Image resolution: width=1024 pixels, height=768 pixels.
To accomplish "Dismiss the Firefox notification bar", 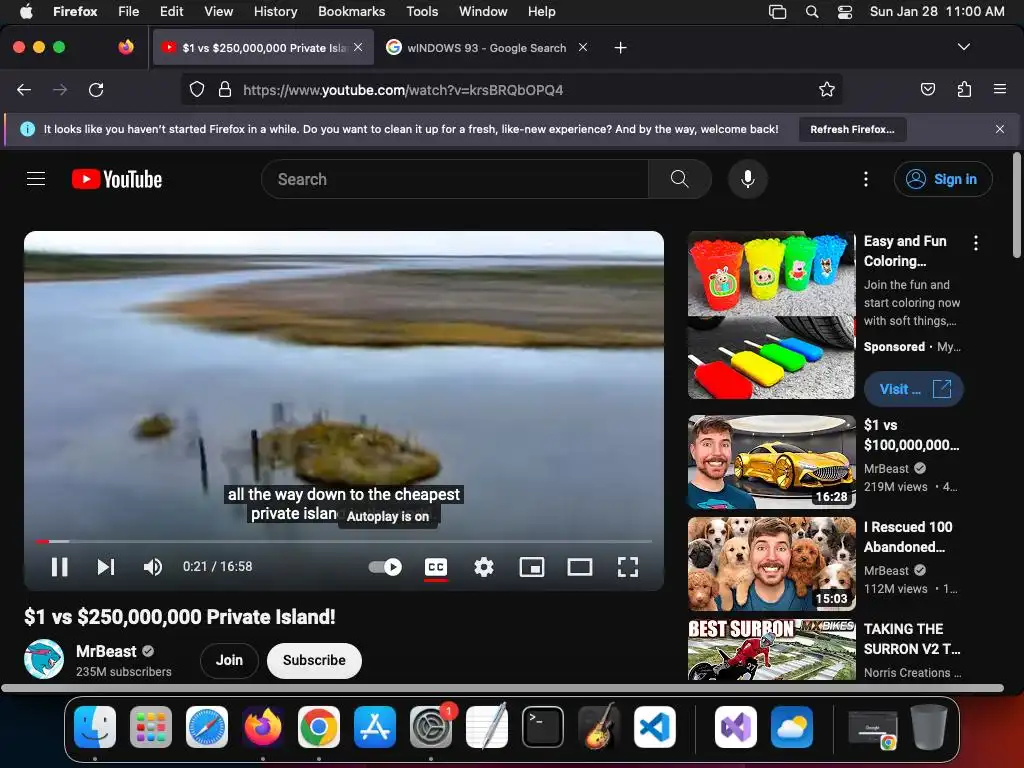I will [1000, 129].
